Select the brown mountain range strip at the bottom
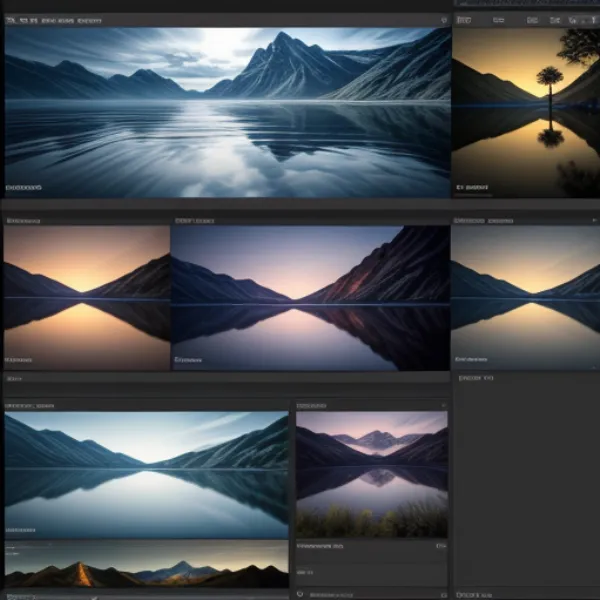This screenshot has width=600, height=600. pyautogui.click(x=146, y=570)
